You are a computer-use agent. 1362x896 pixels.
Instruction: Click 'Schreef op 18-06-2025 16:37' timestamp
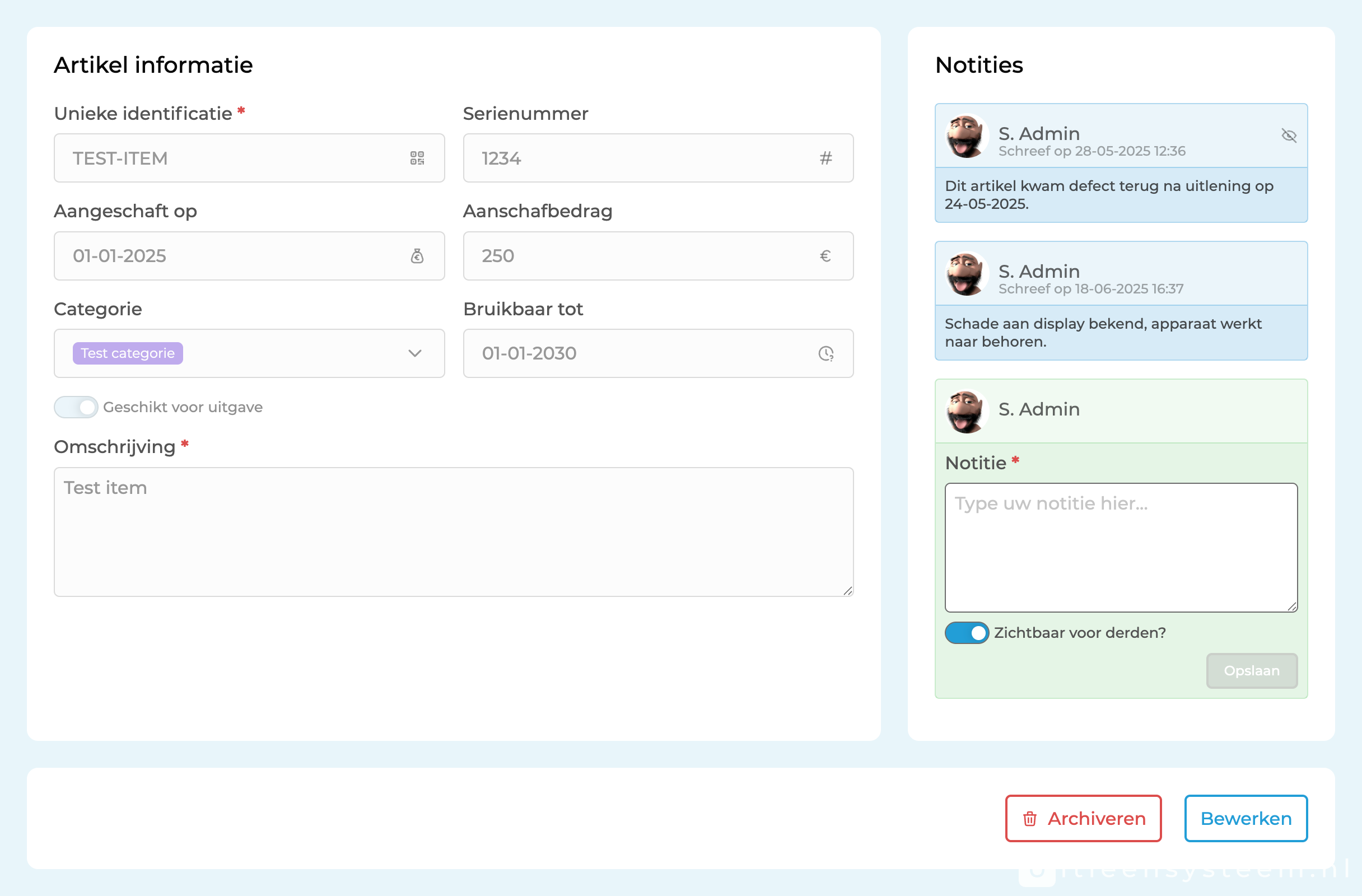pos(1091,289)
